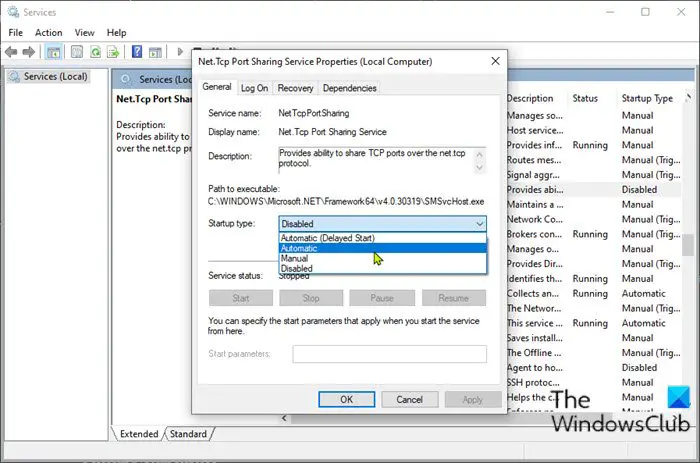Click the Disabled value in 'Provides abi...' row
700x463 pixels.
pos(639,189)
